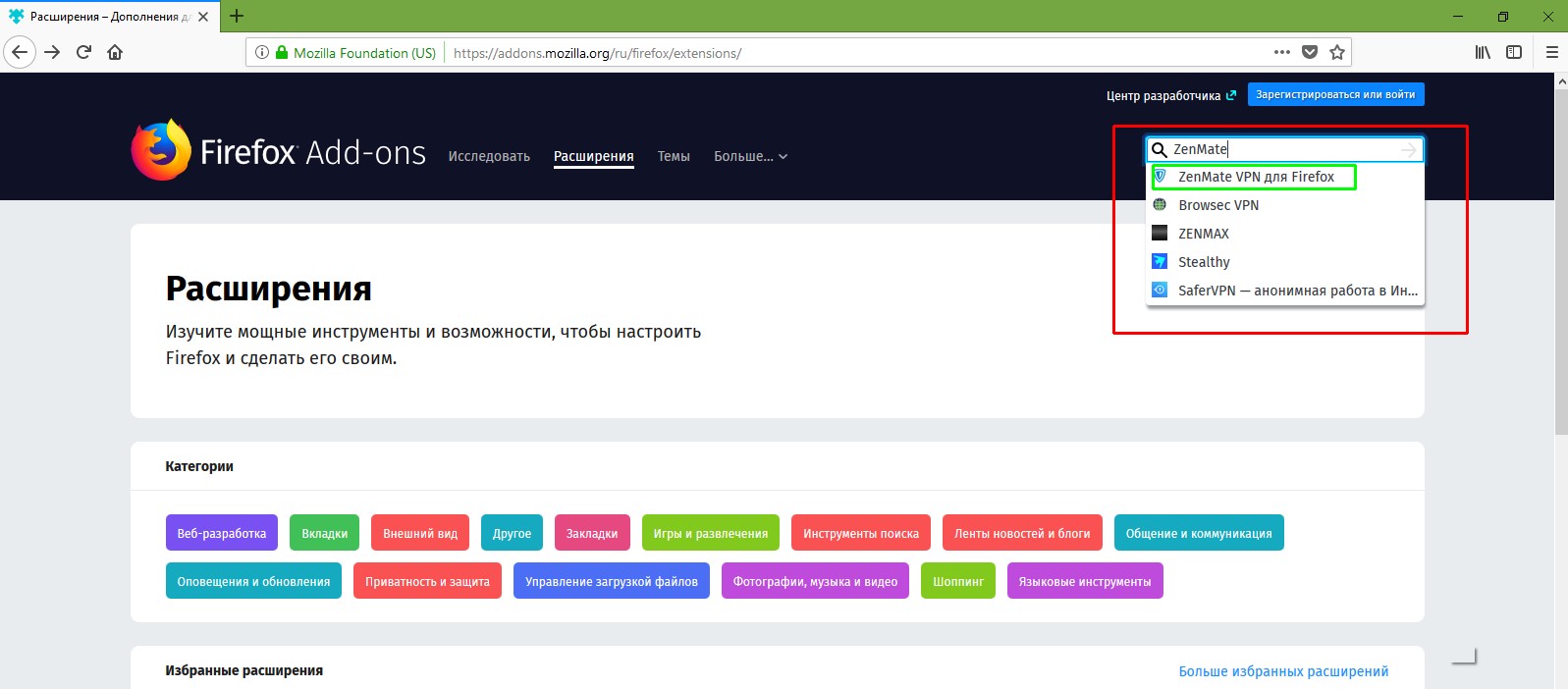Click the search magnifier icon
Image resolution: width=1568 pixels, height=689 pixels.
click(x=1160, y=149)
